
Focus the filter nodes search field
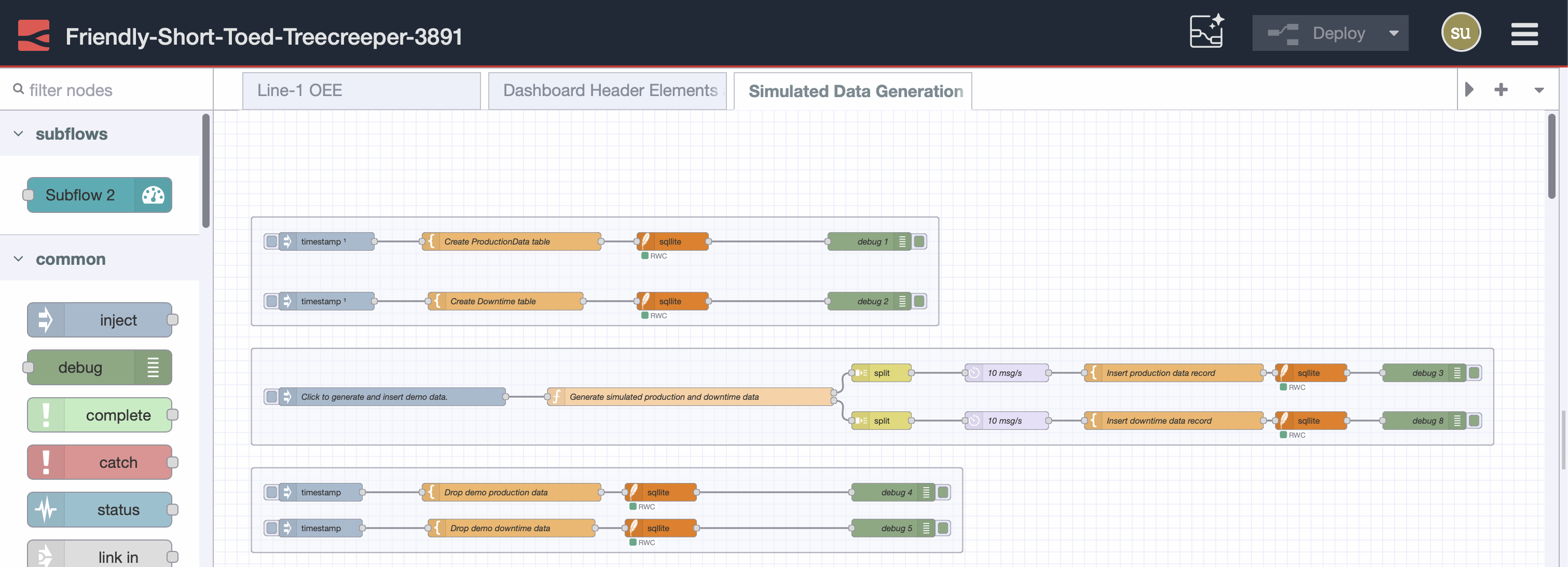click(x=106, y=90)
